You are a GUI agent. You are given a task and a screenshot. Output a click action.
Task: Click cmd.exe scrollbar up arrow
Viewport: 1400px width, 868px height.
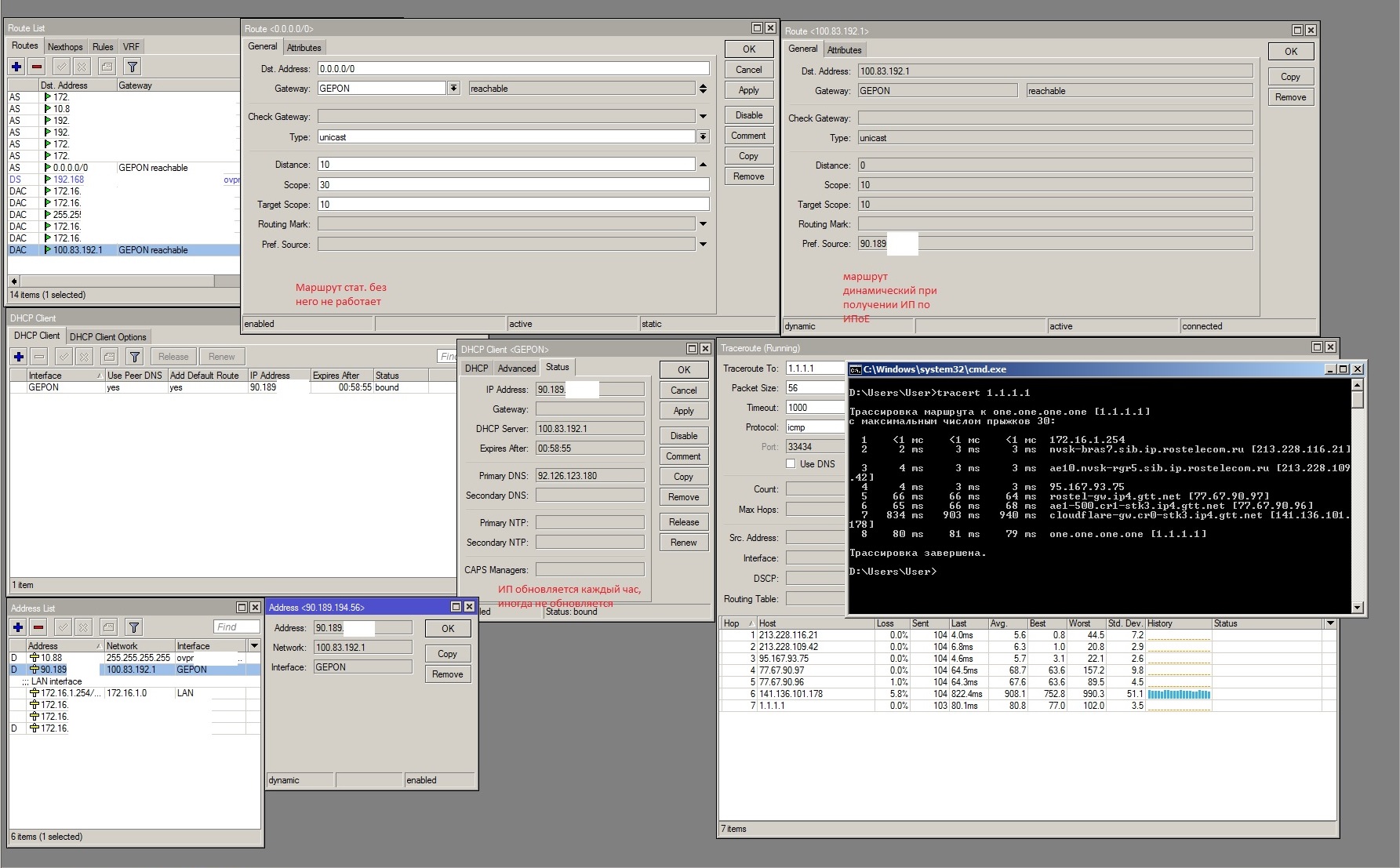[x=1358, y=384]
